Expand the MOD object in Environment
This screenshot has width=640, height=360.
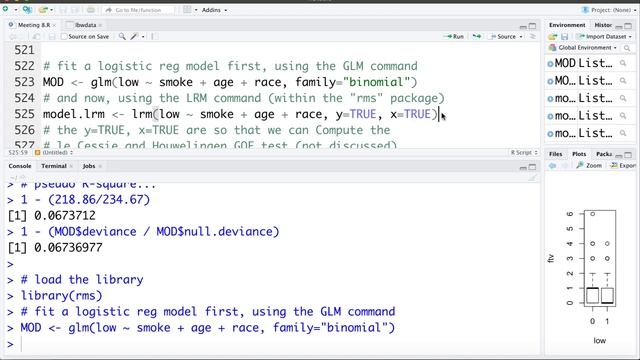click(550, 64)
